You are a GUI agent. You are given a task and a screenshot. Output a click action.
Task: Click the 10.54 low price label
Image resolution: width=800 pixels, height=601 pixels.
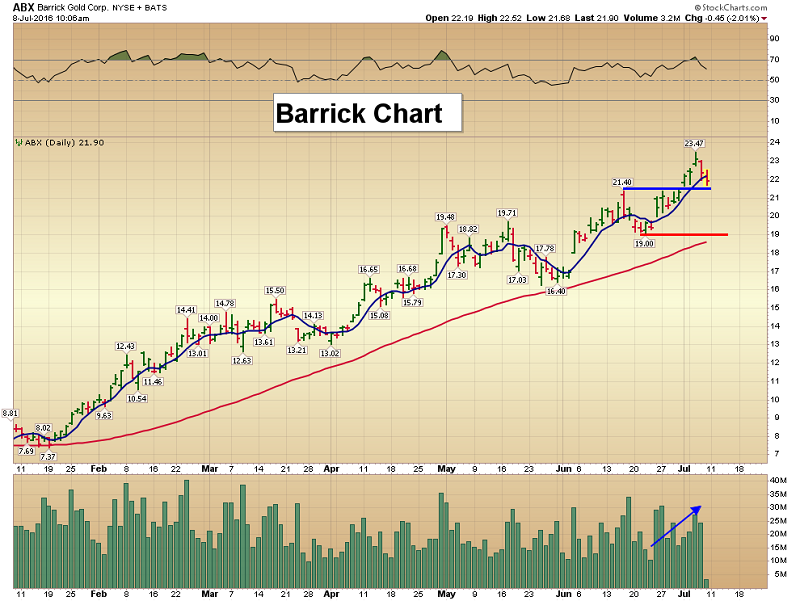[x=137, y=398]
